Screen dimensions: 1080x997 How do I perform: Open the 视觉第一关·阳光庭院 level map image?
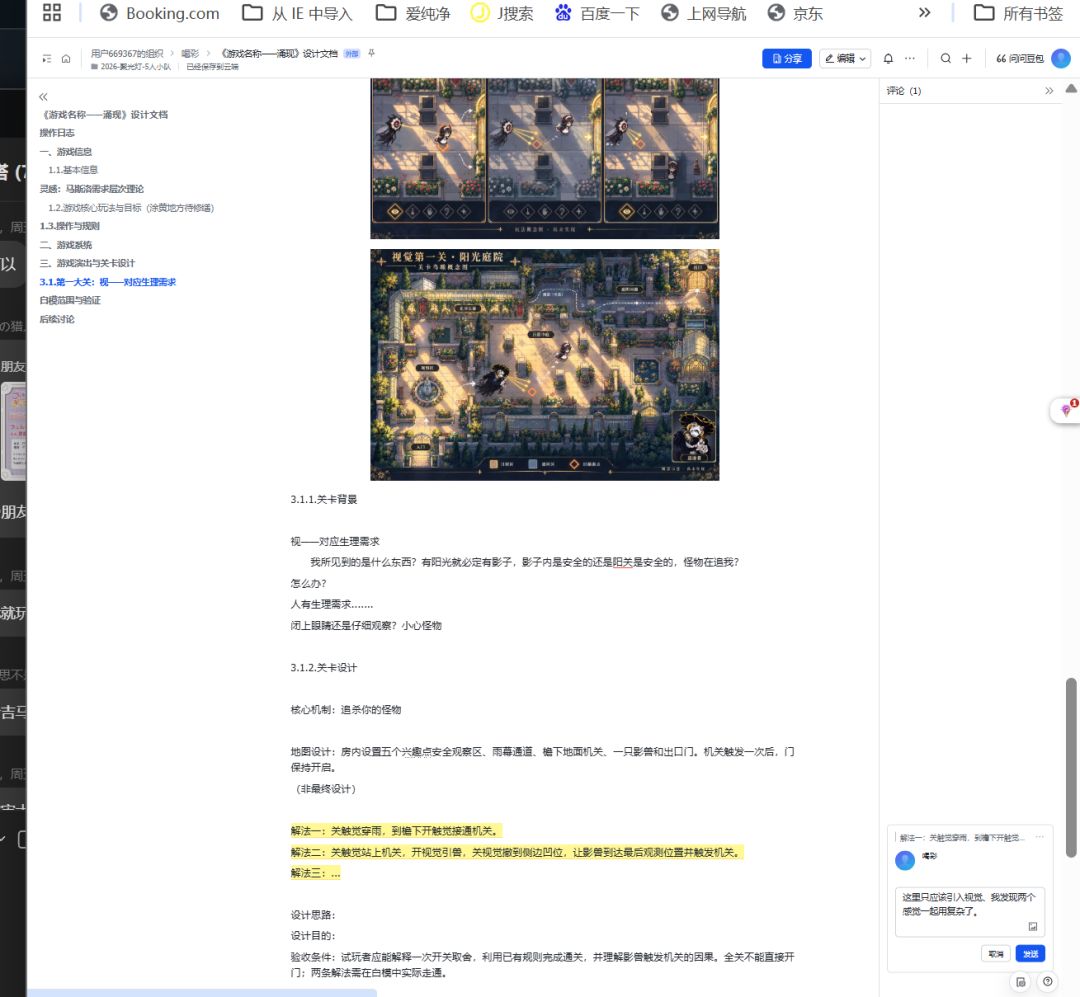[x=545, y=364]
